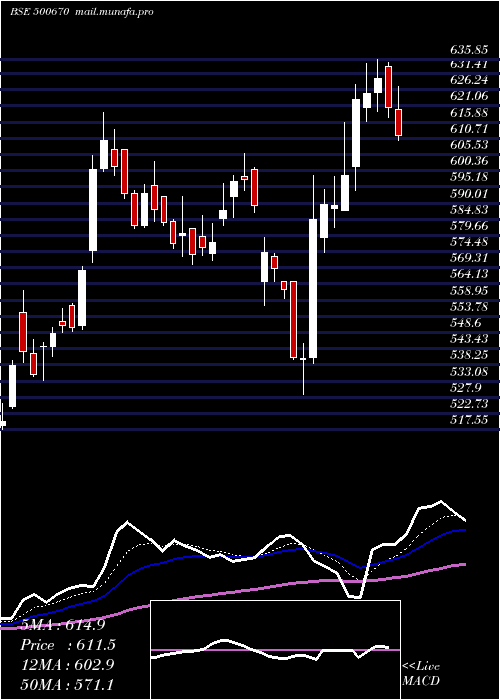Select the 631.41 price level label
Image resolution: width=500 pixels, height=700 pixels.
pos(468,64)
